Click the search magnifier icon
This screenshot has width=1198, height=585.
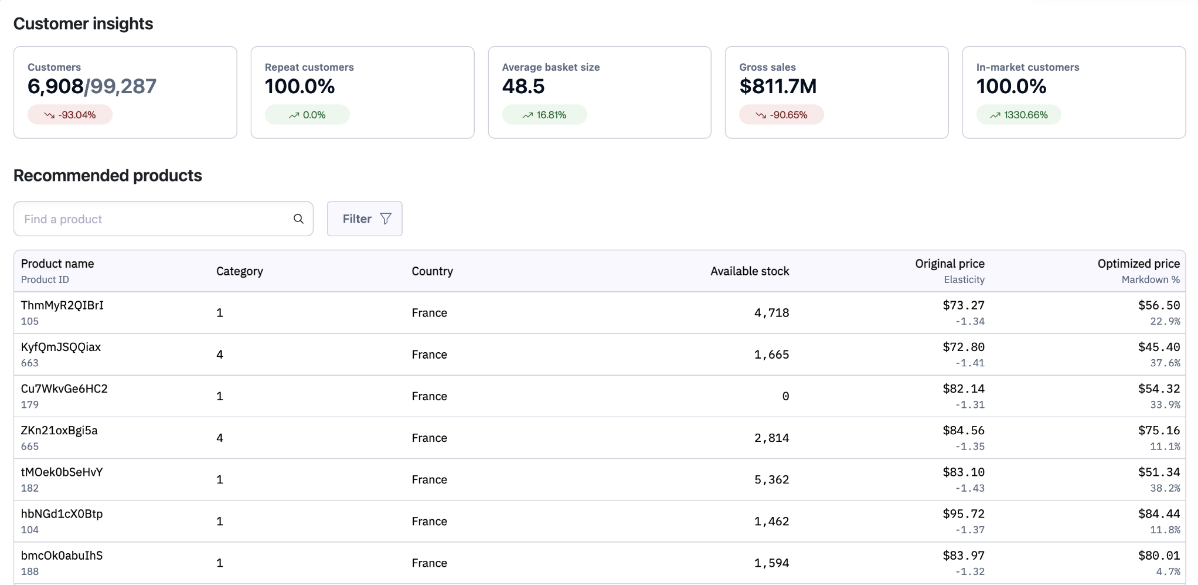click(298, 219)
